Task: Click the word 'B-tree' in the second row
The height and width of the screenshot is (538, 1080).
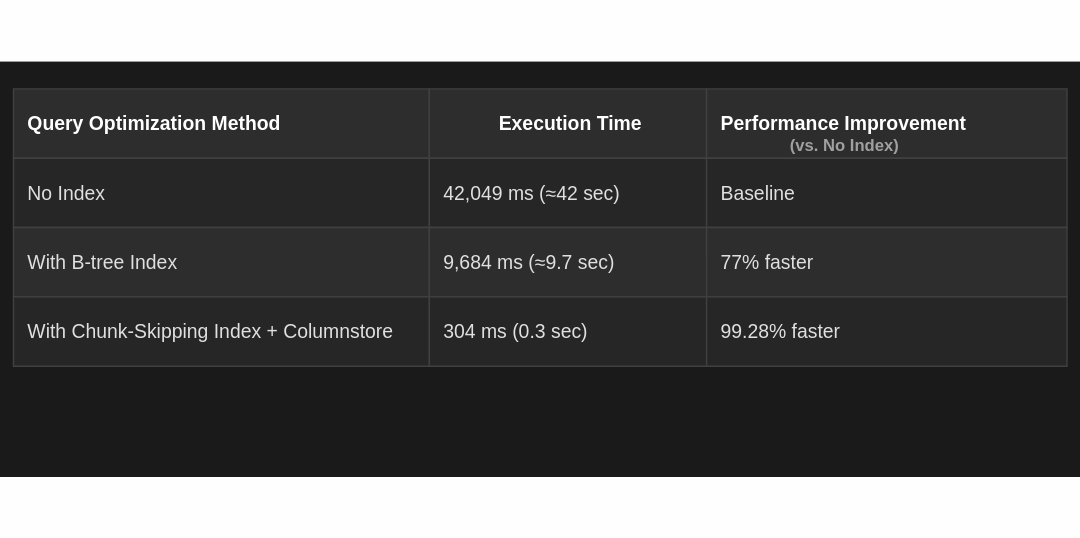Action: tap(99, 262)
